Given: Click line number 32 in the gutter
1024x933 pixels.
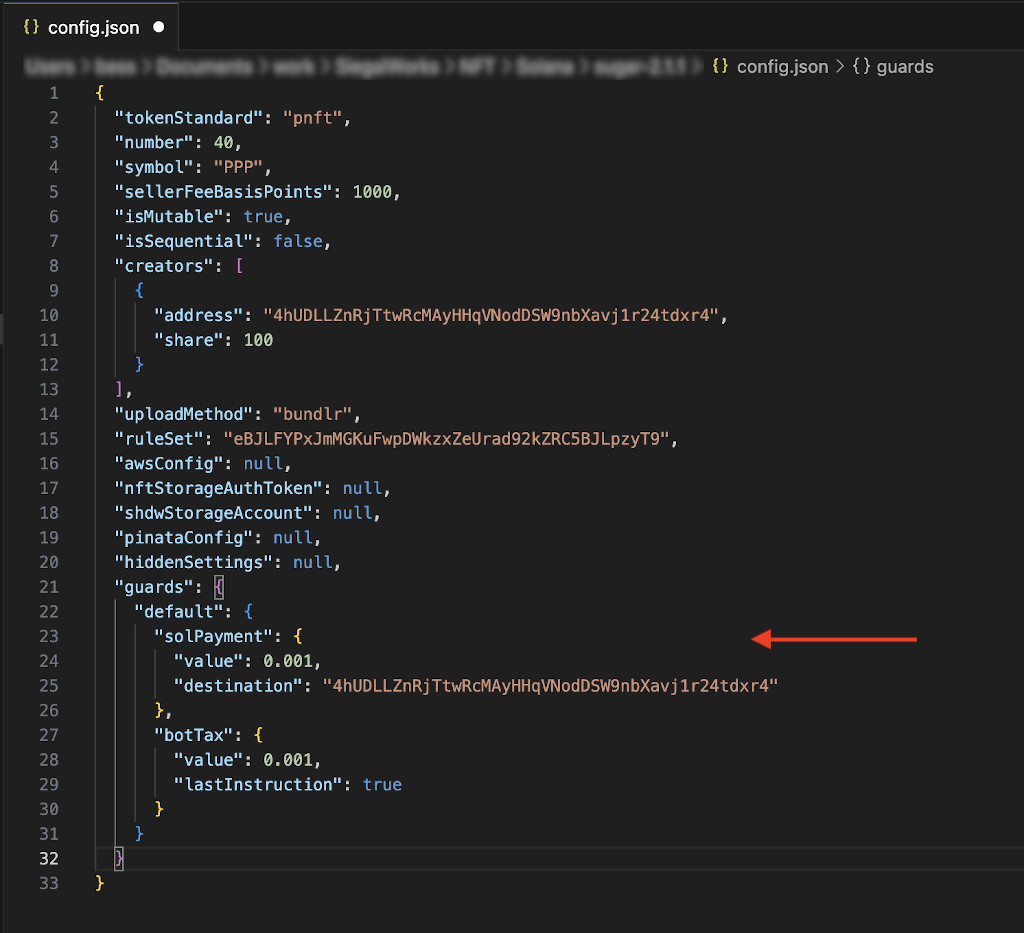Looking at the screenshot, I should [49, 859].
